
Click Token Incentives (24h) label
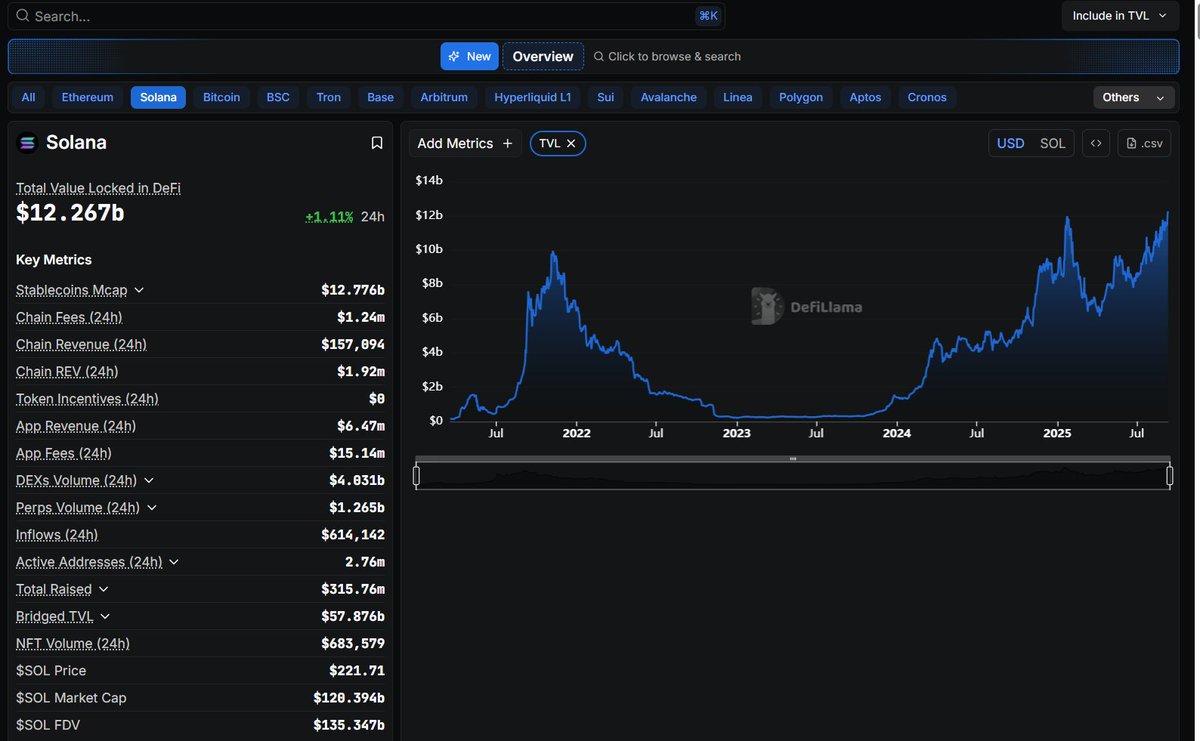coord(87,398)
